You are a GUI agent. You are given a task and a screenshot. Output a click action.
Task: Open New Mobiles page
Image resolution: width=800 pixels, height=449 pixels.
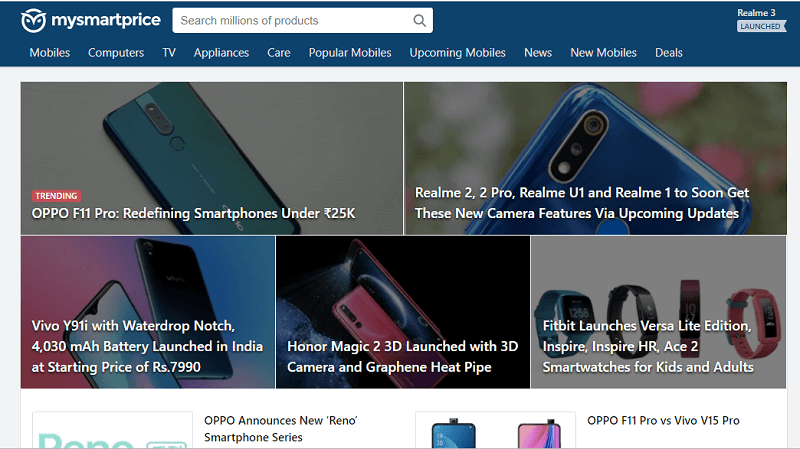click(x=603, y=53)
